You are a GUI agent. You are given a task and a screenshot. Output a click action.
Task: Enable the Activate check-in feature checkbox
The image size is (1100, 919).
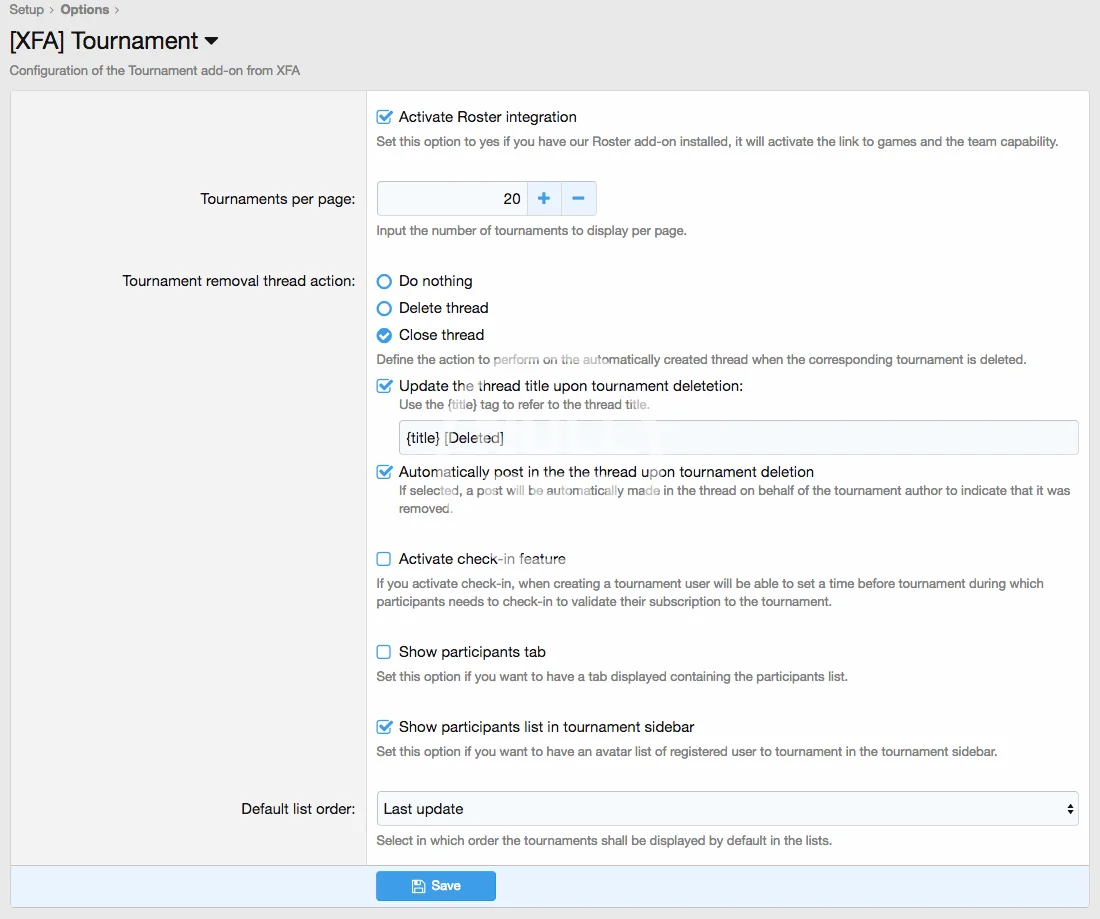pyautogui.click(x=384, y=559)
